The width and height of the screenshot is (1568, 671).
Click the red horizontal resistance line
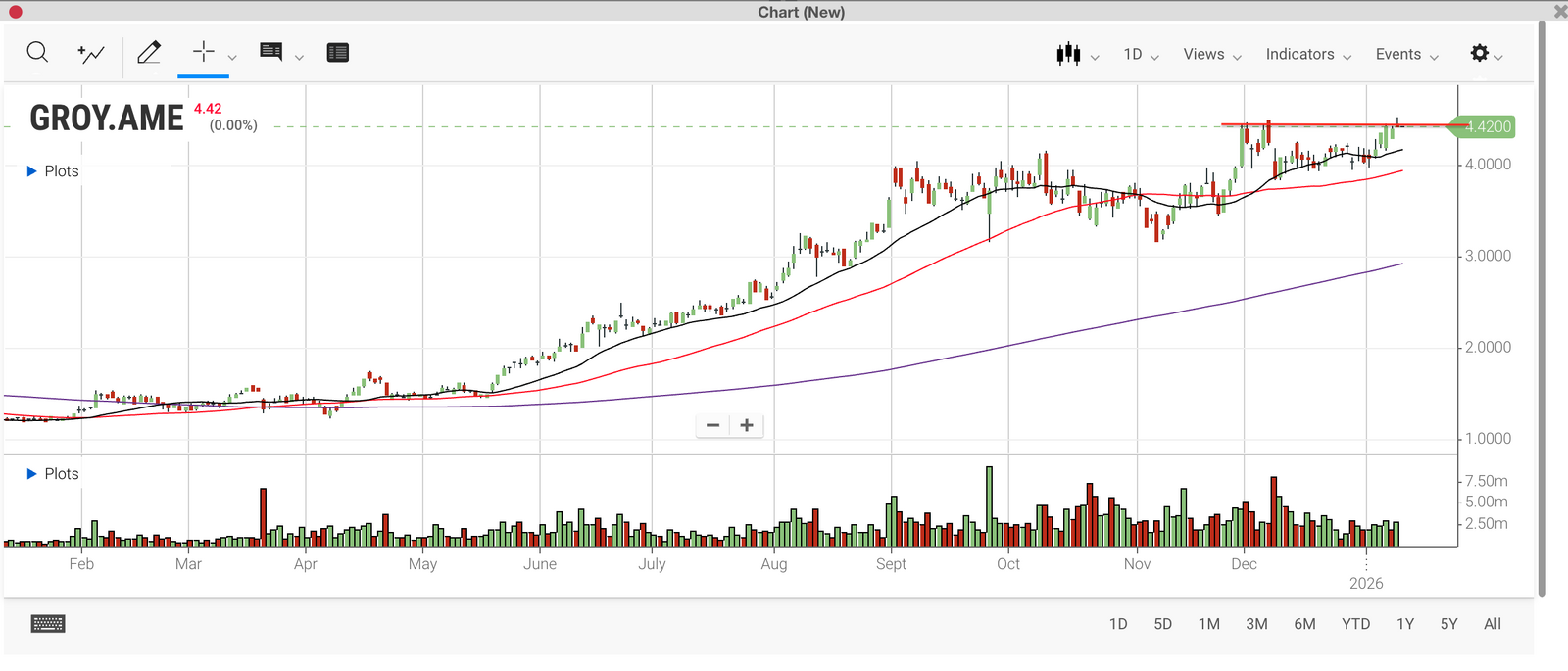(x=1343, y=124)
